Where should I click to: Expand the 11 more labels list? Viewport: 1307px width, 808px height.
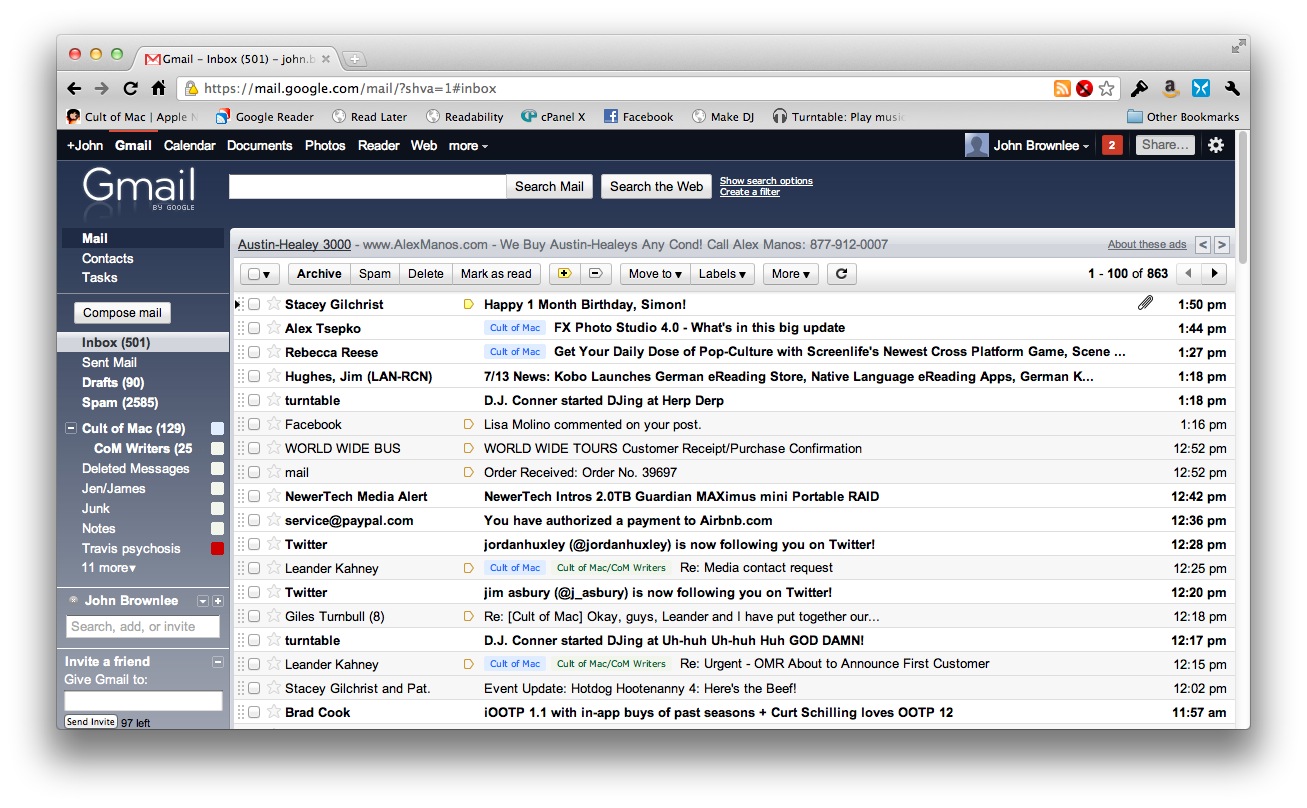109,568
